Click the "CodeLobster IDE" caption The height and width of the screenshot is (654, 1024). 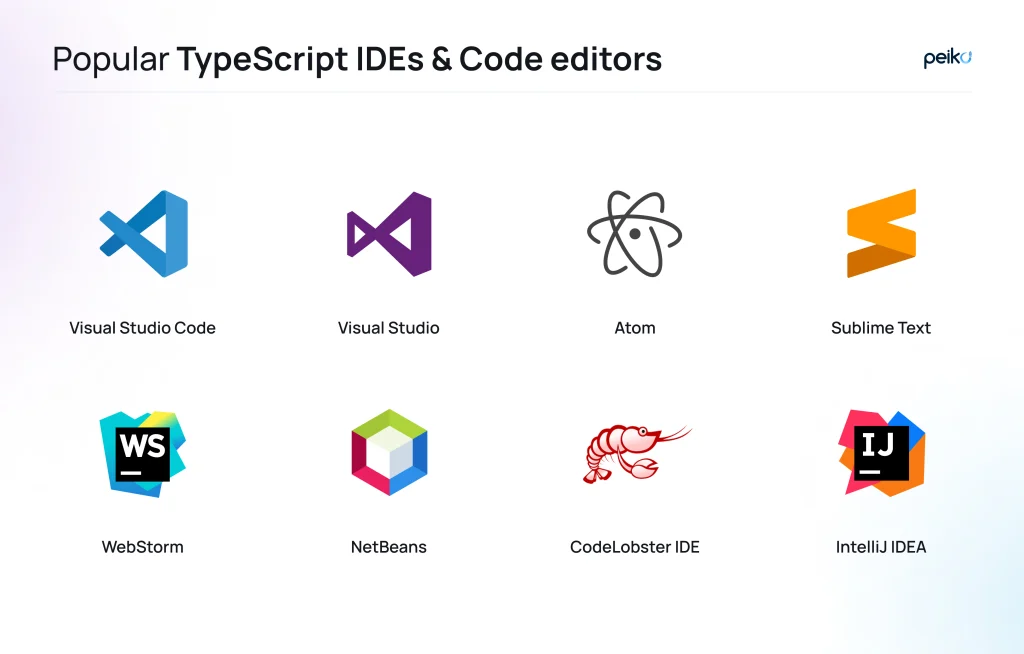635,547
